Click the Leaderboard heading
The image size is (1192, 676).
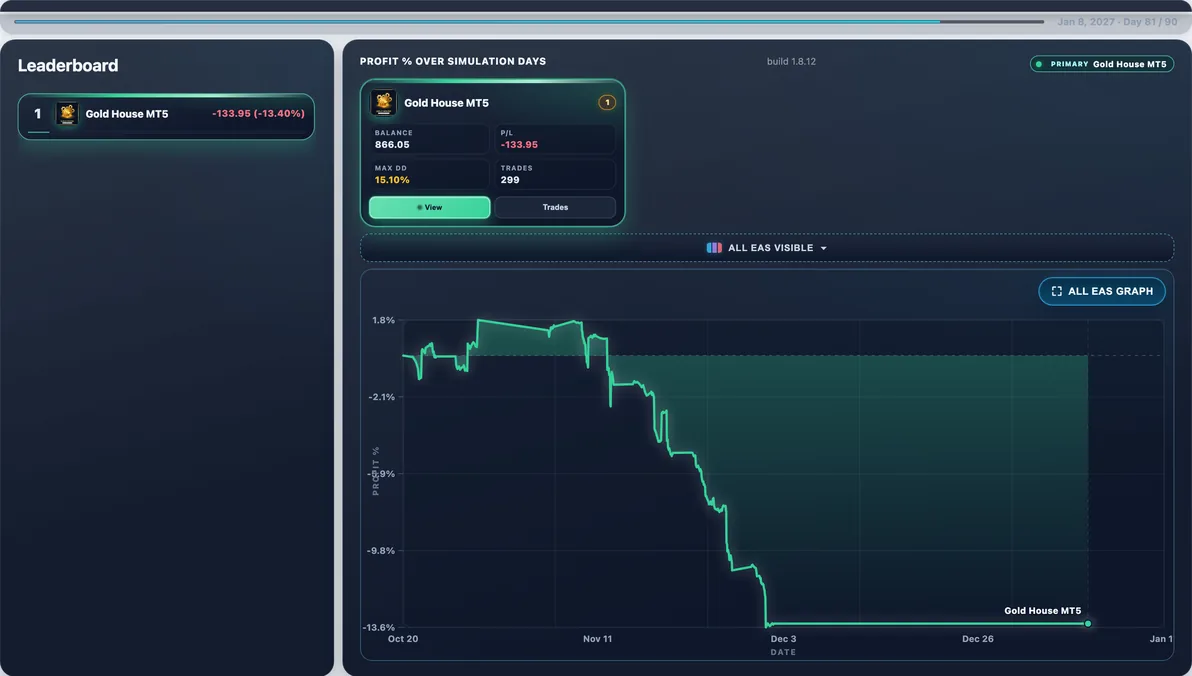pyautogui.click(x=68, y=65)
